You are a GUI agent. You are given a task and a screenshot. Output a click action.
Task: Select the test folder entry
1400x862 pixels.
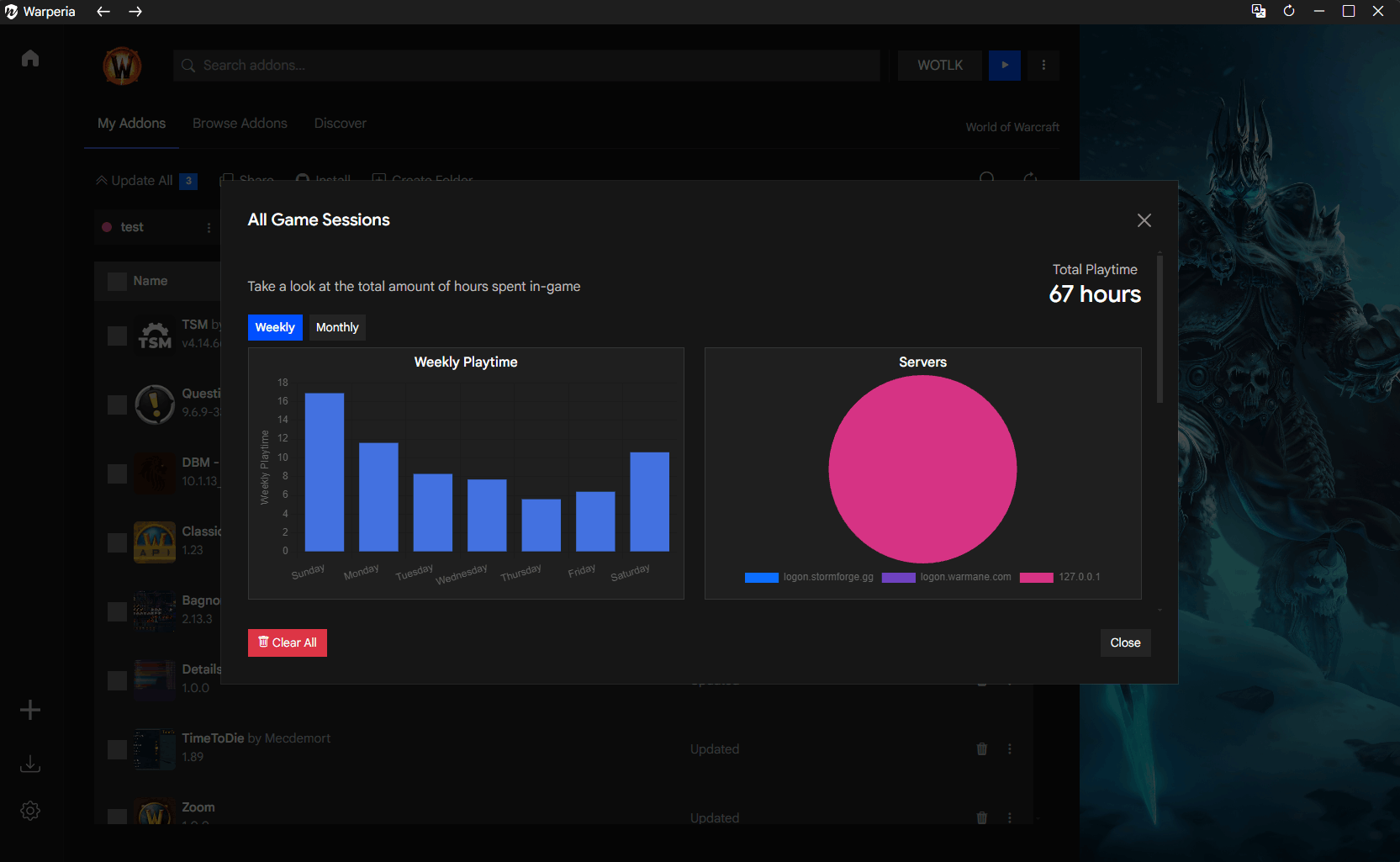131,227
